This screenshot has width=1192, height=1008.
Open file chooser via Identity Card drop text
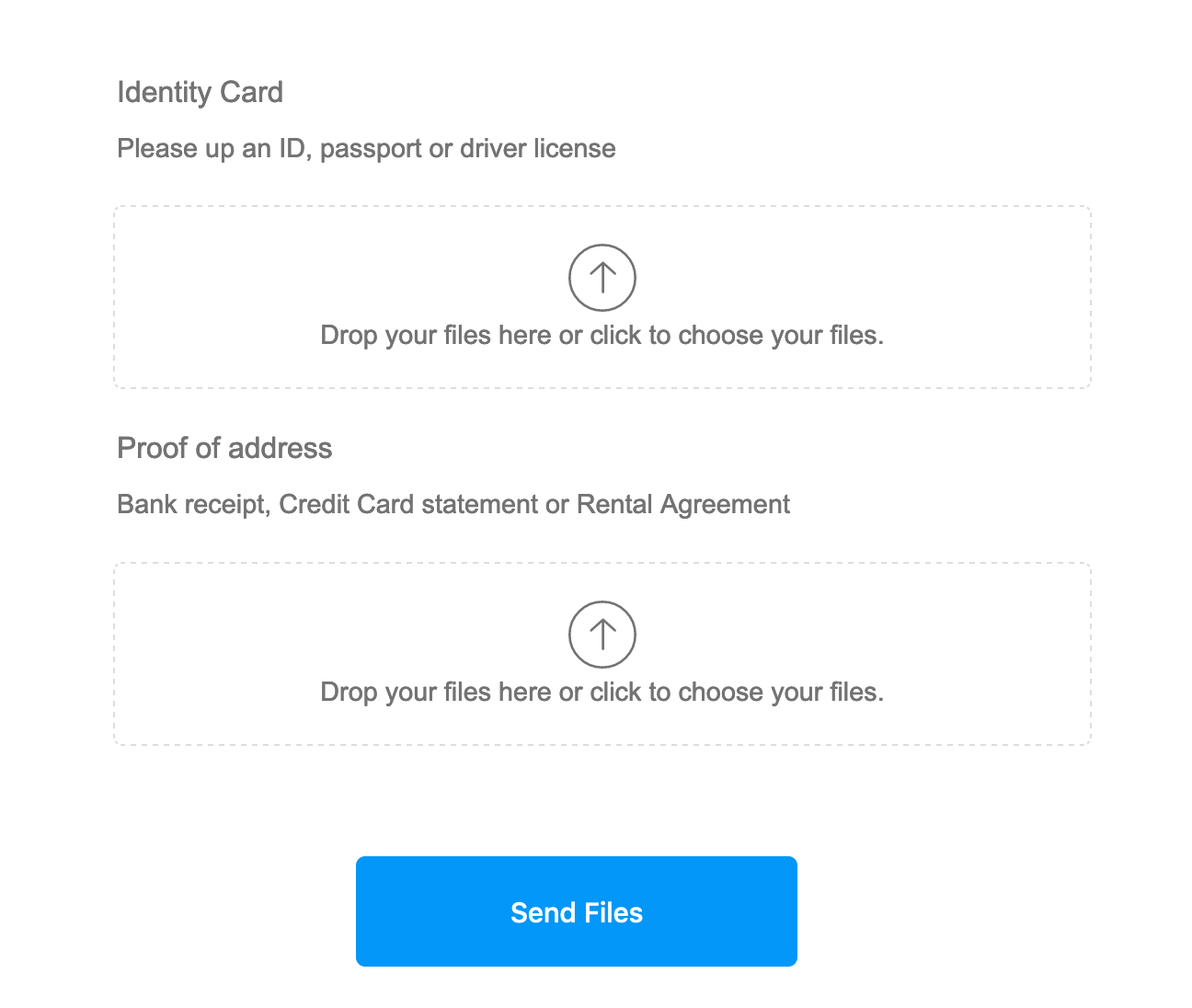point(602,335)
